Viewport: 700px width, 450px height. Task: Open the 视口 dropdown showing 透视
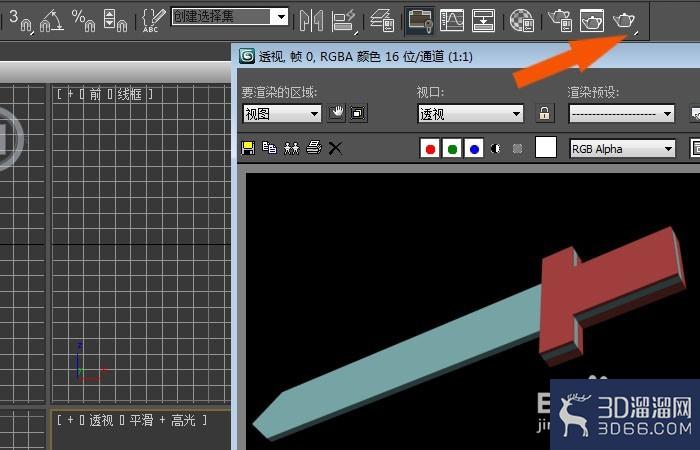pyautogui.click(x=471, y=114)
